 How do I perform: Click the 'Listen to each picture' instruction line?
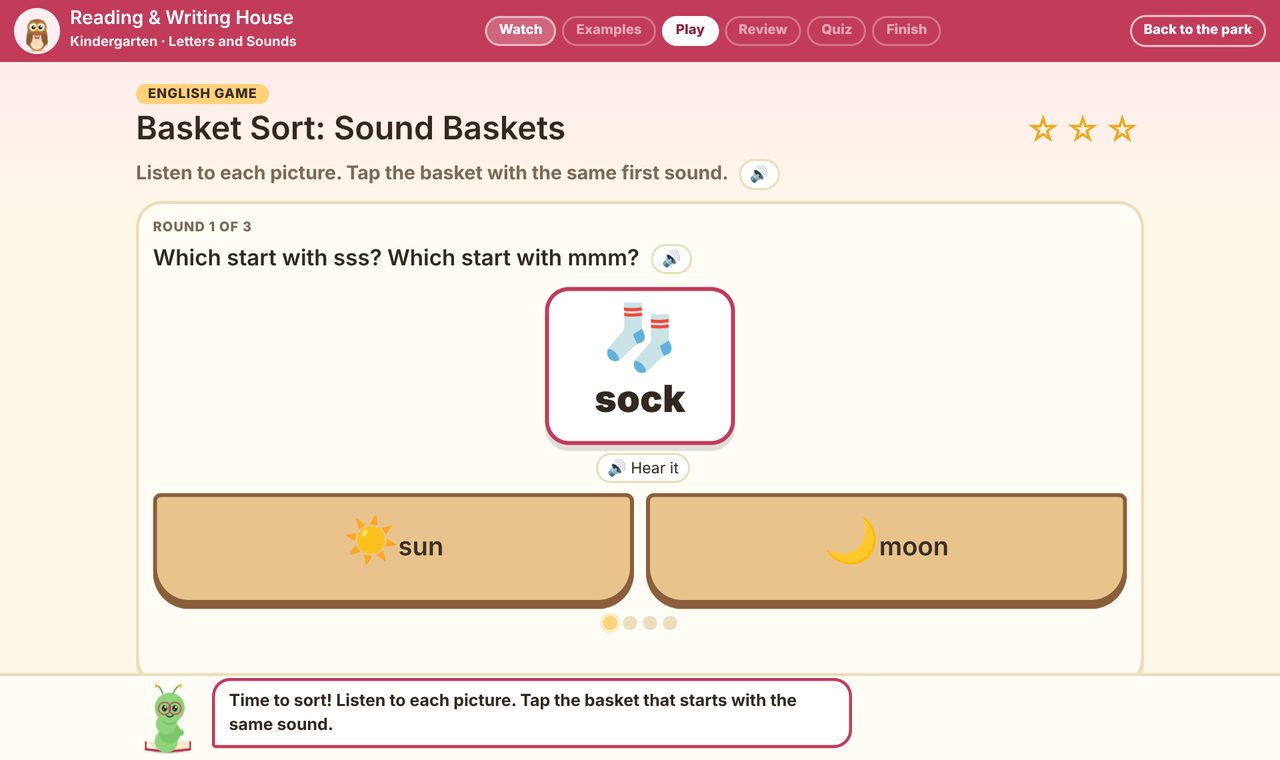pos(432,173)
